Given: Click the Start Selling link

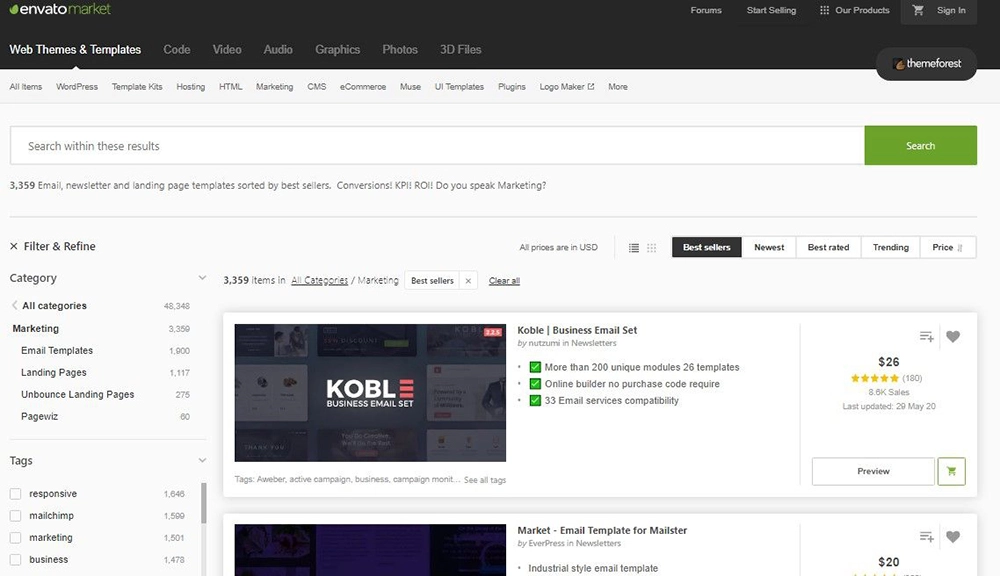Looking at the screenshot, I should tap(771, 10).
